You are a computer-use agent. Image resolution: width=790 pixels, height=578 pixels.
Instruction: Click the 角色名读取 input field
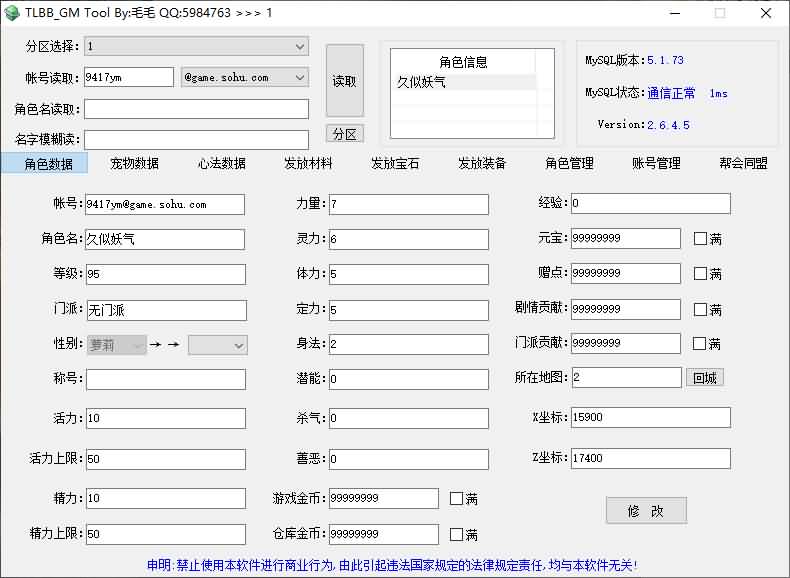point(196,109)
